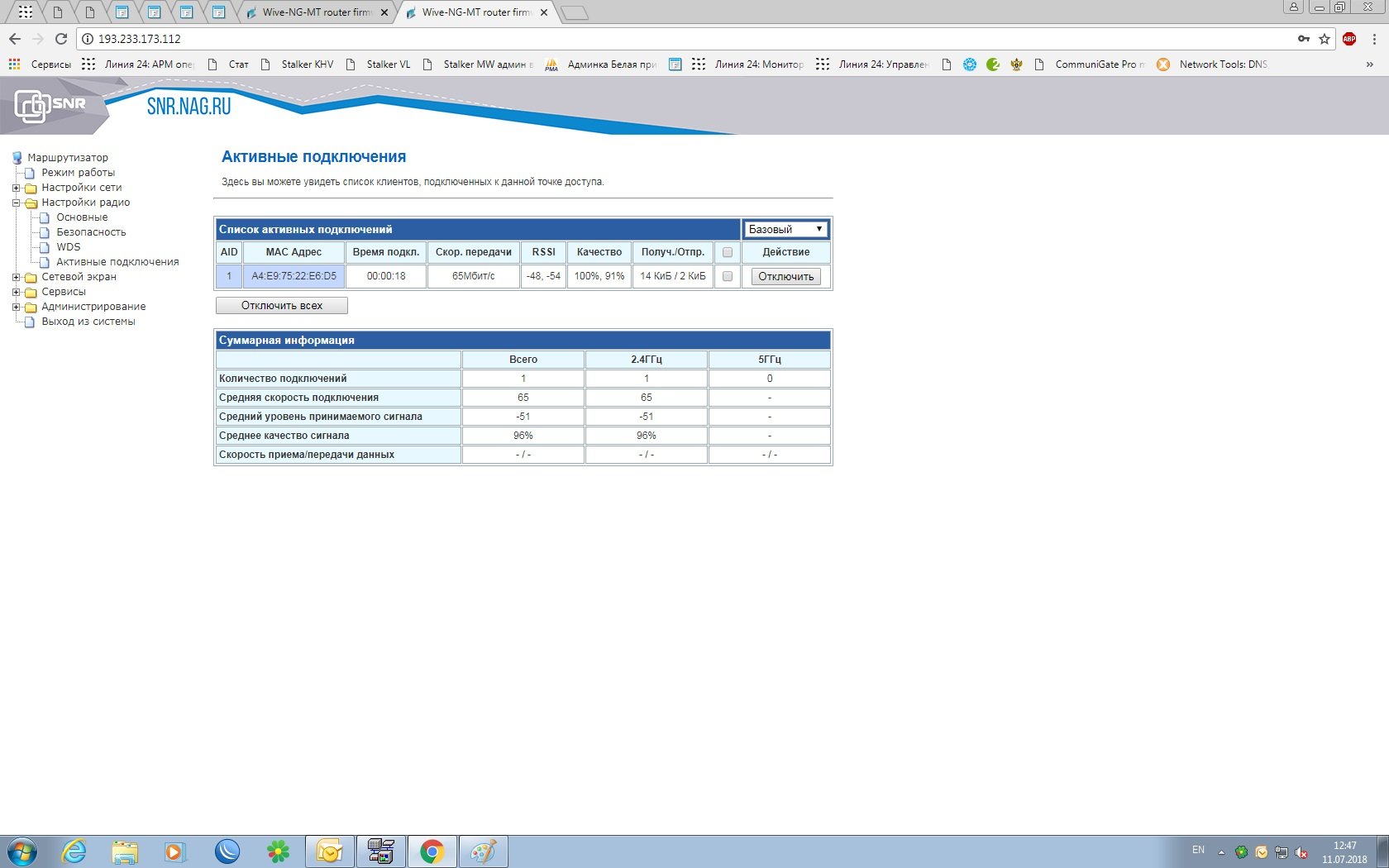The image size is (1389, 868).
Task: Click the saved password key icon
Action: pos(1304,39)
